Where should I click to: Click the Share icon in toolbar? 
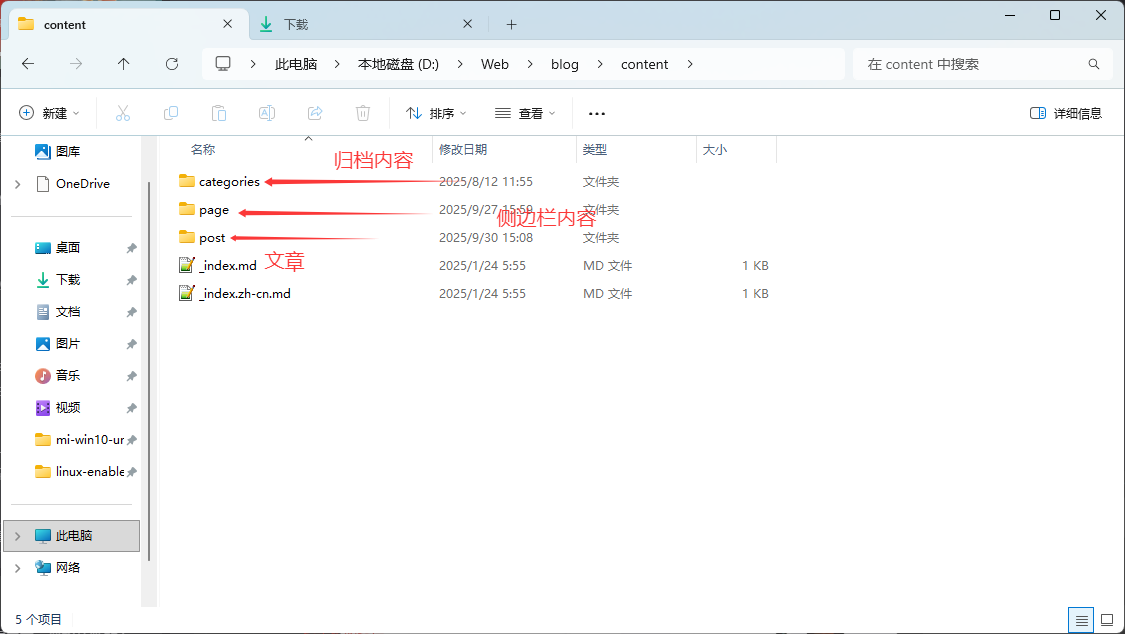tap(315, 113)
